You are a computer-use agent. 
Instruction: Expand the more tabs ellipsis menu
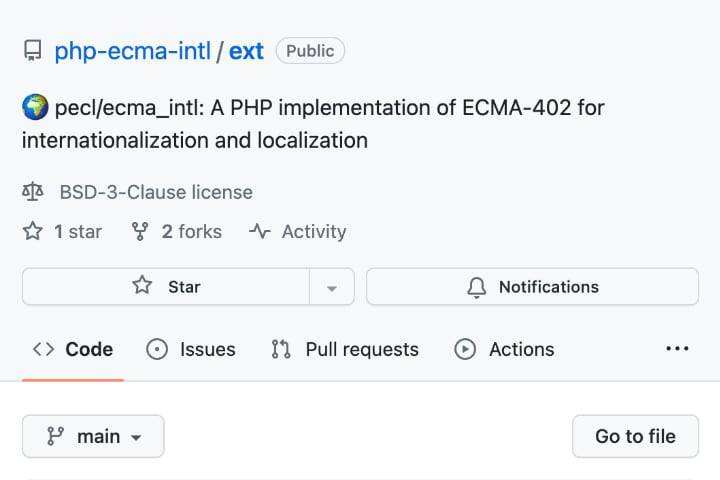coord(677,349)
